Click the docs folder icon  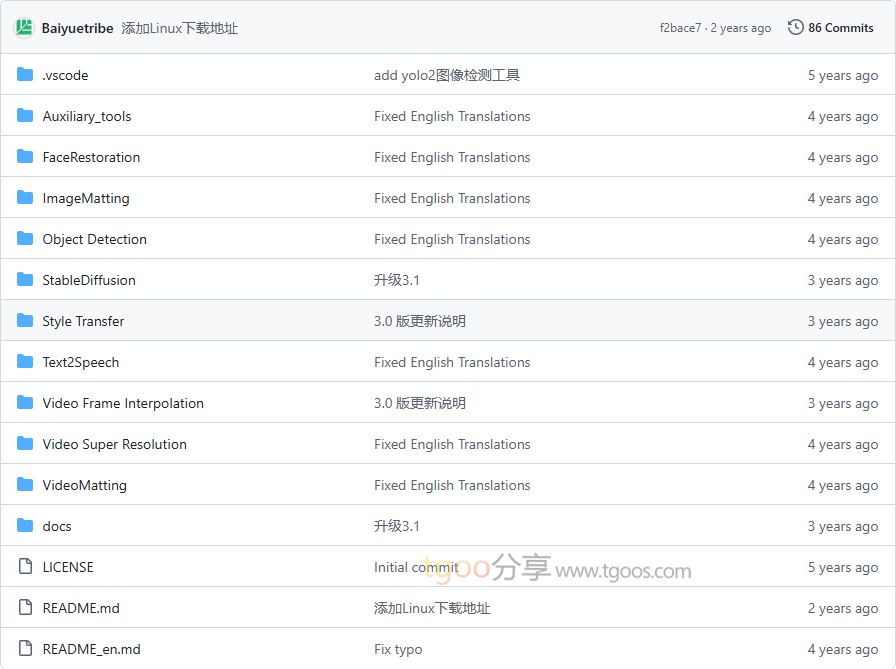click(25, 526)
